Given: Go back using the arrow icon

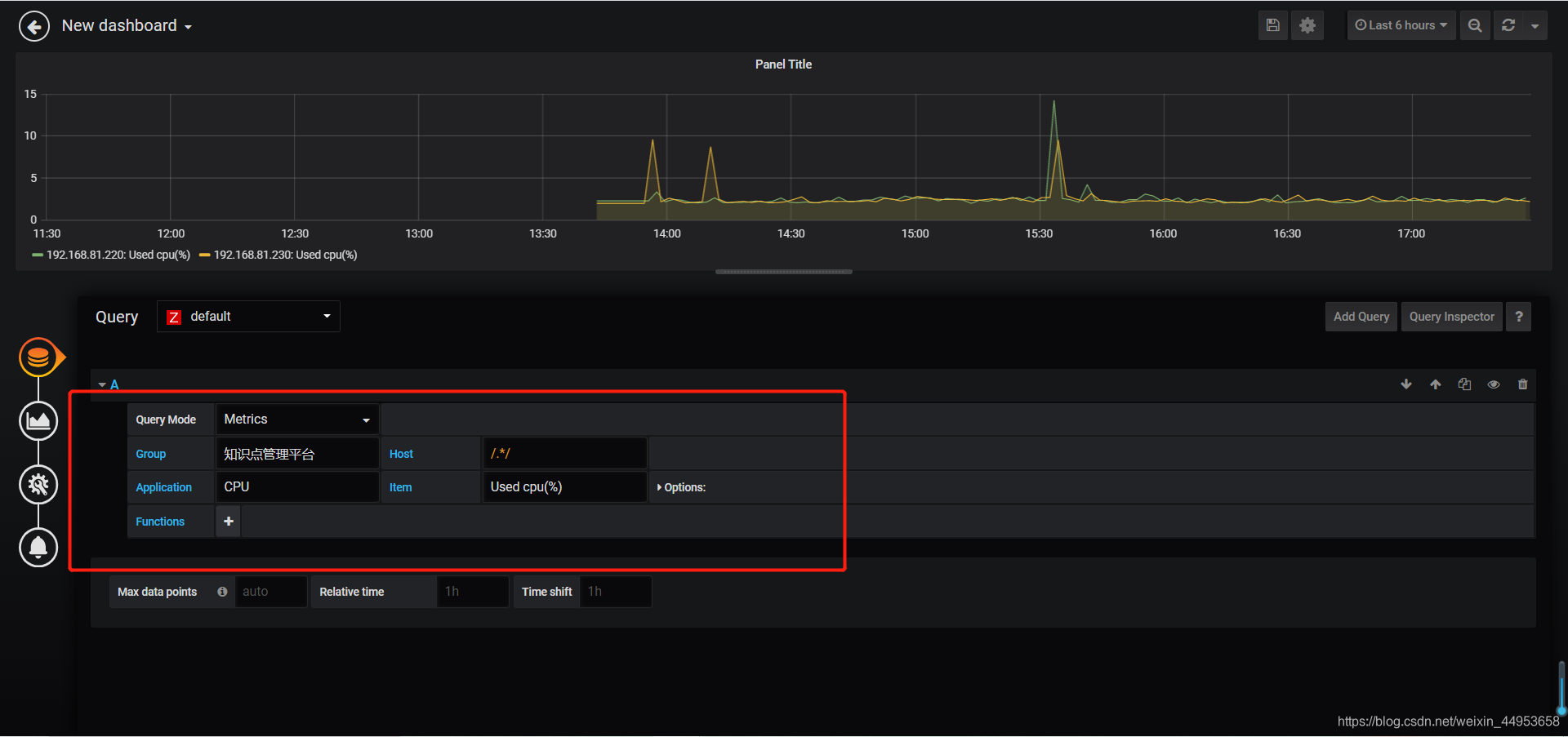Looking at the screenshot, I should tap(33, 26).
